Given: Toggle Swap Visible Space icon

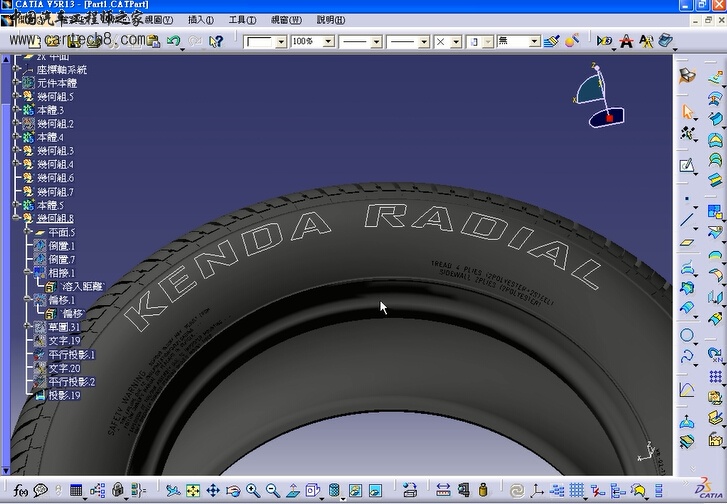Looking at the screenshot, I should pyautogui.click(x=375, y=490).
